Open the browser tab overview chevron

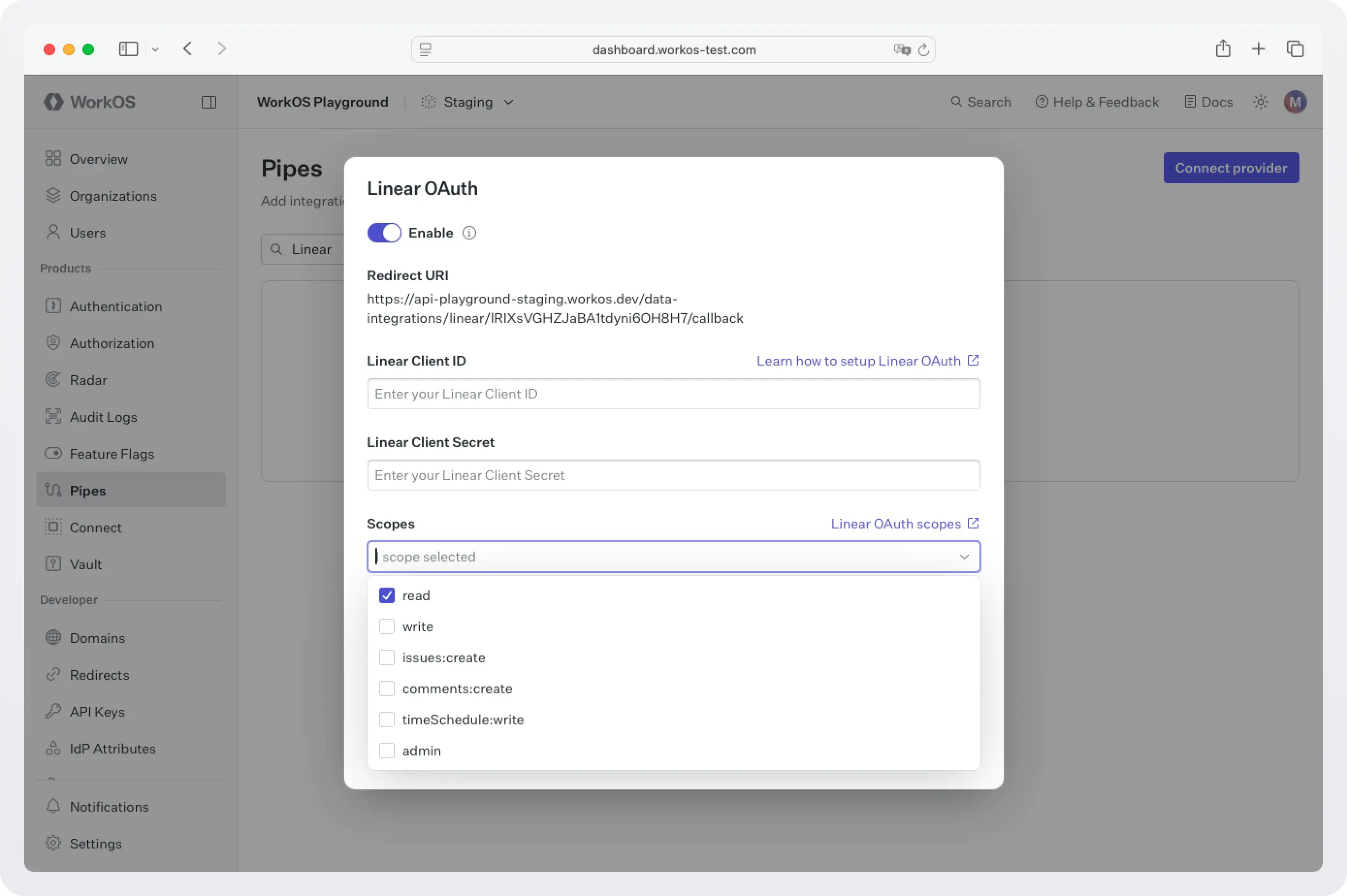click(155, 49)
